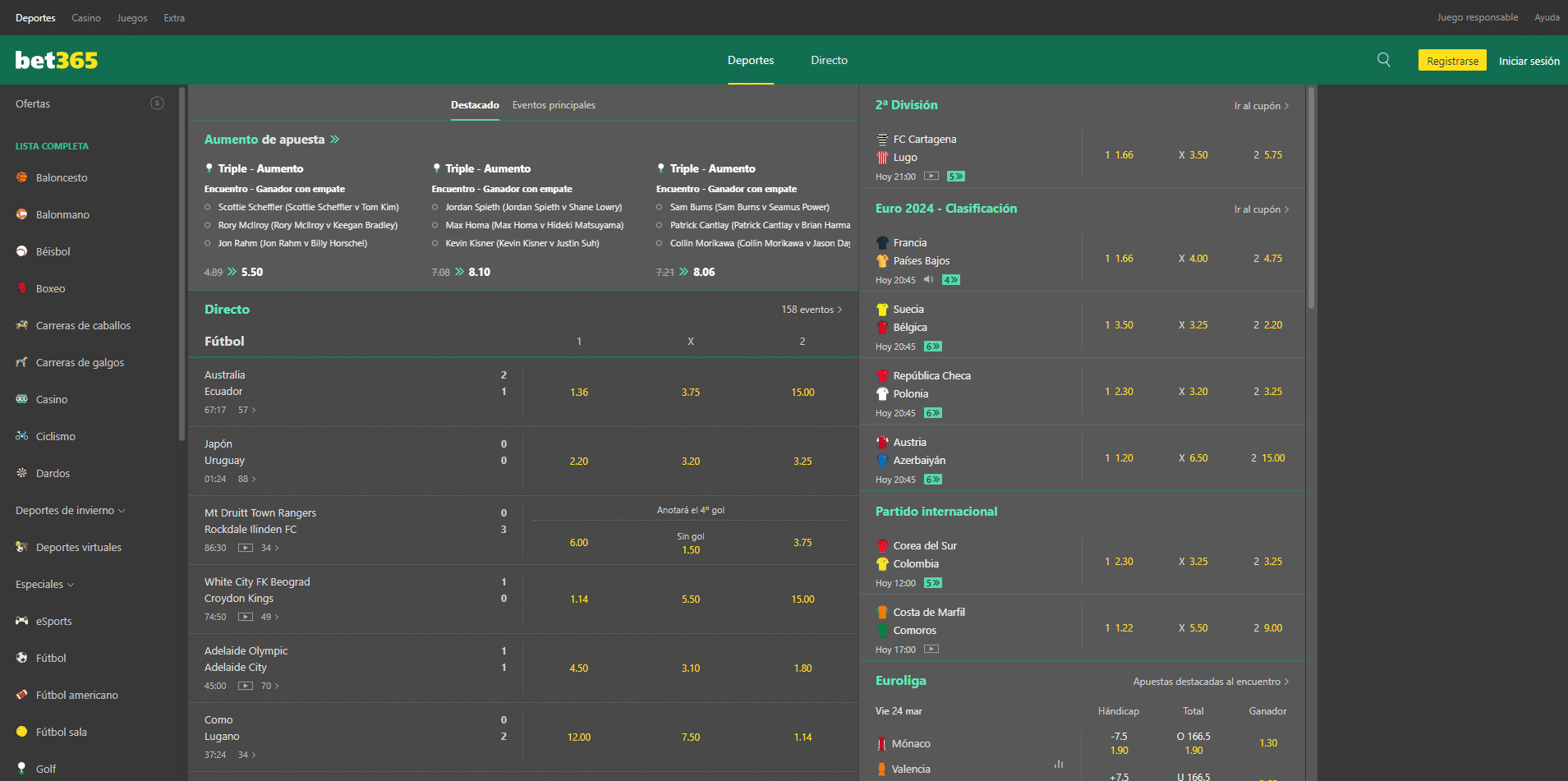This screenshot has height=781, width=1568.
Task: Click the Registrarse button
Action: coord(1452,61)
